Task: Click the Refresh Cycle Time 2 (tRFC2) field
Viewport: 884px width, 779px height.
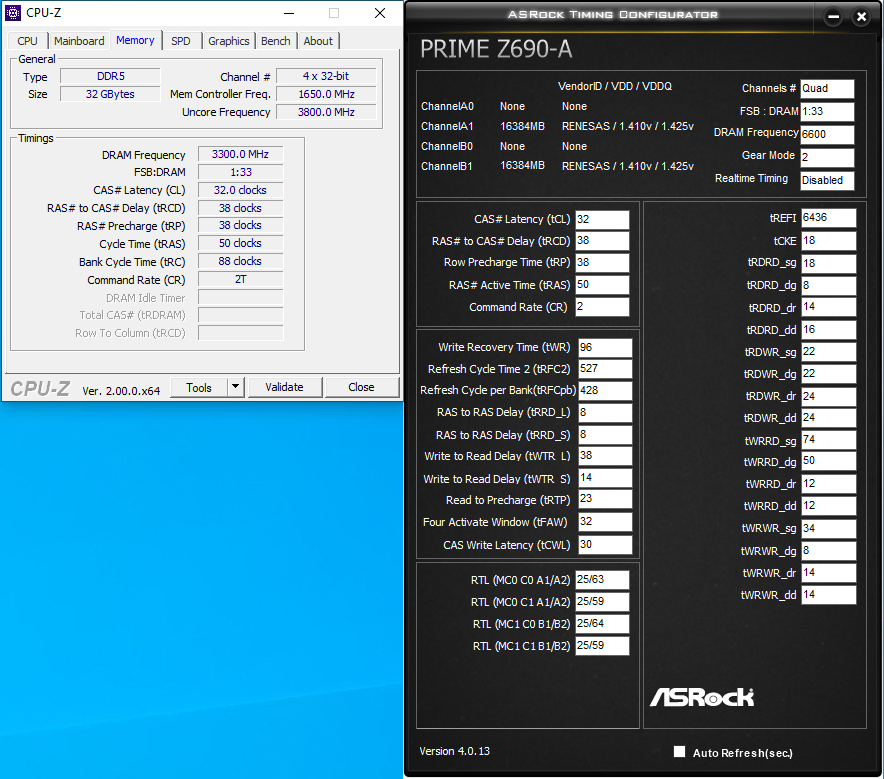Action: [605, 369]
